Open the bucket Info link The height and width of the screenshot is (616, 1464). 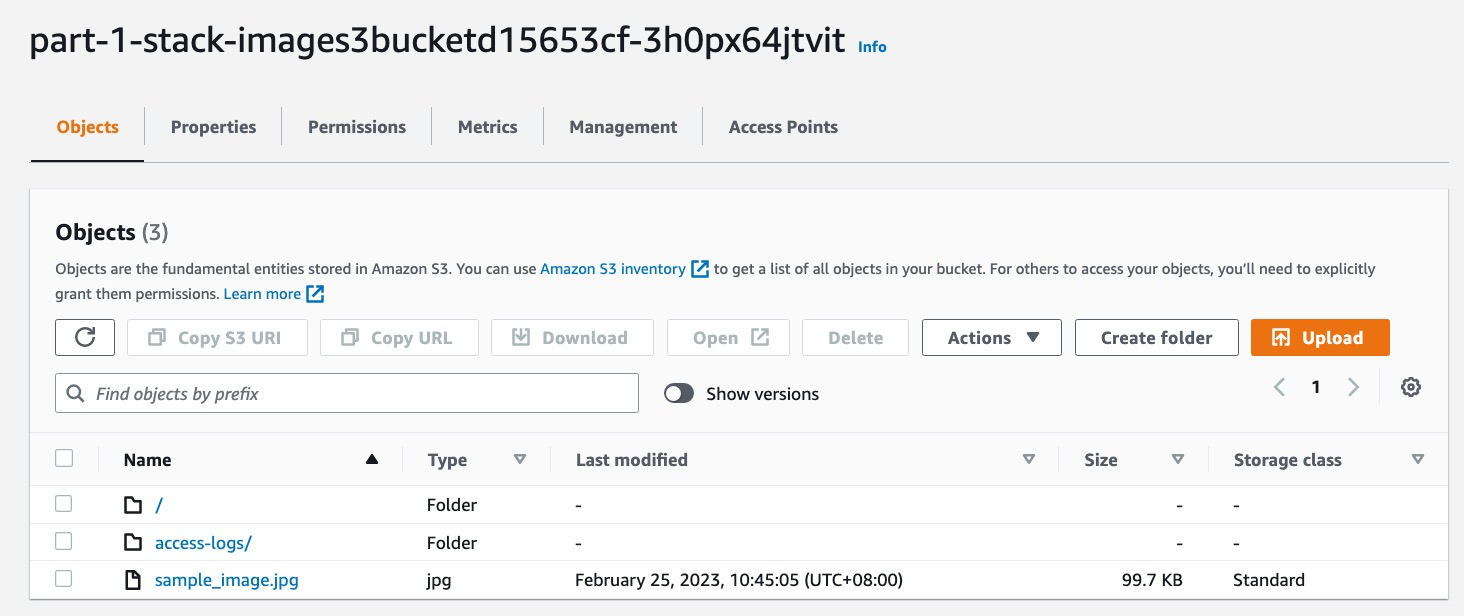point(872,47)
